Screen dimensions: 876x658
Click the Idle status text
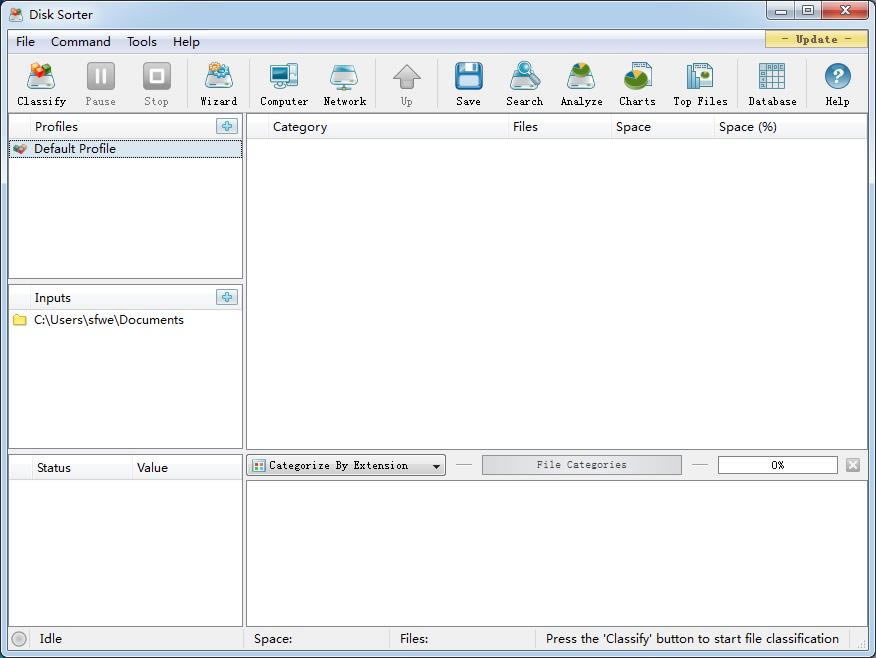pos(50,638)
